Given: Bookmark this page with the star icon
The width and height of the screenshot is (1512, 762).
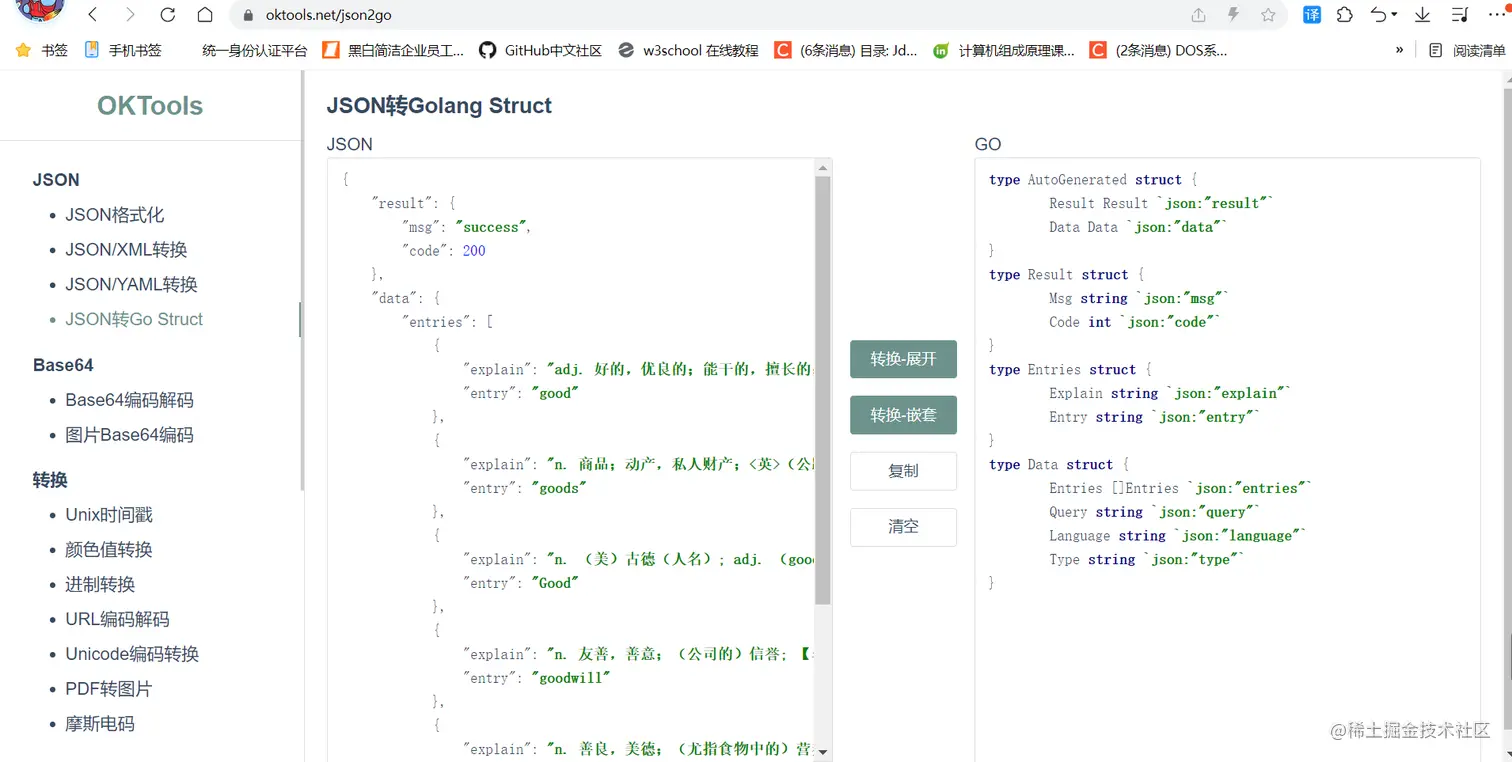Looking at the screenshot, I should click(x=1268, y=15).
